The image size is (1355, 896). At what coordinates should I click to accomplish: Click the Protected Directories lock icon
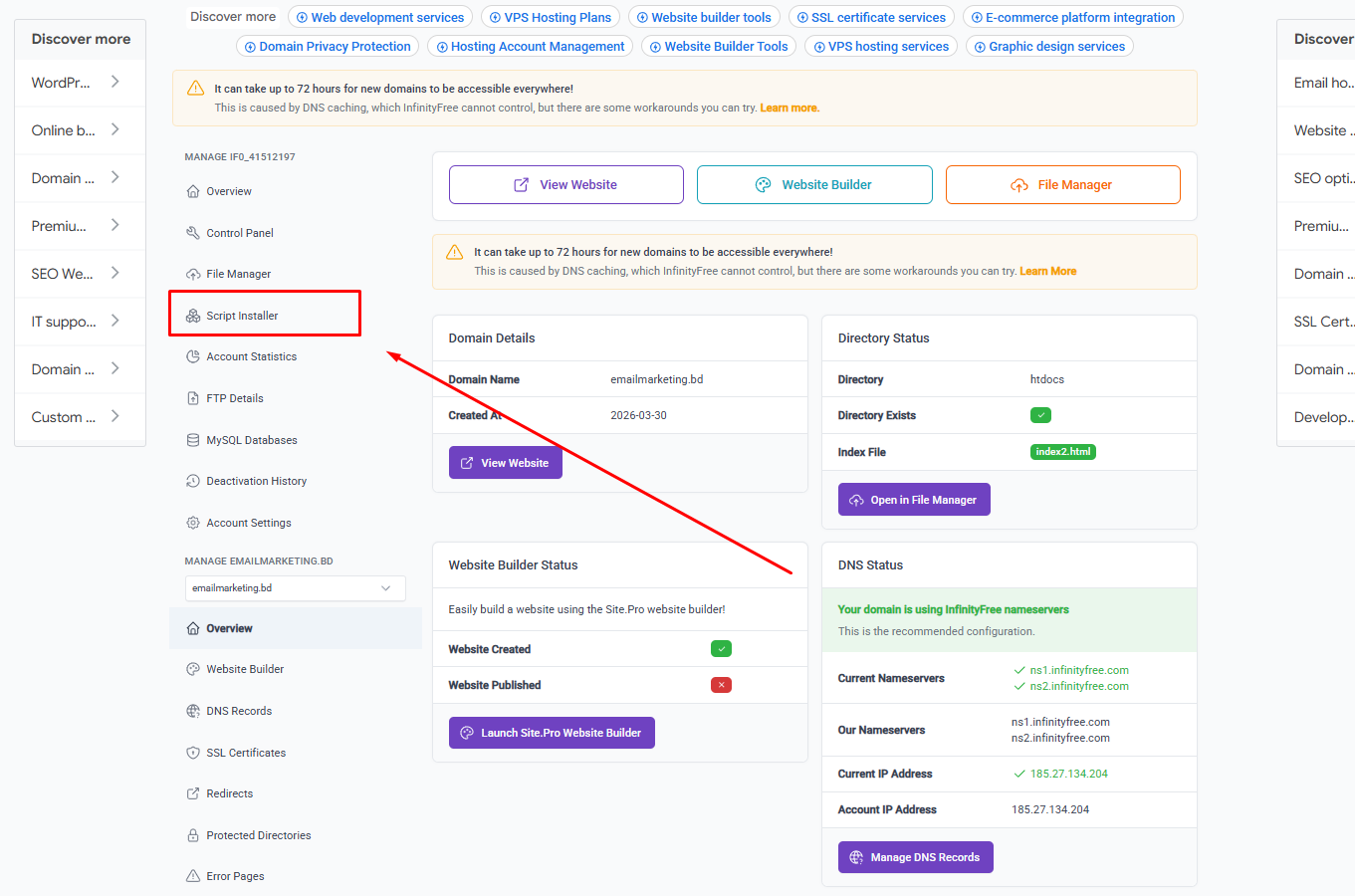[x=193, y=835]
